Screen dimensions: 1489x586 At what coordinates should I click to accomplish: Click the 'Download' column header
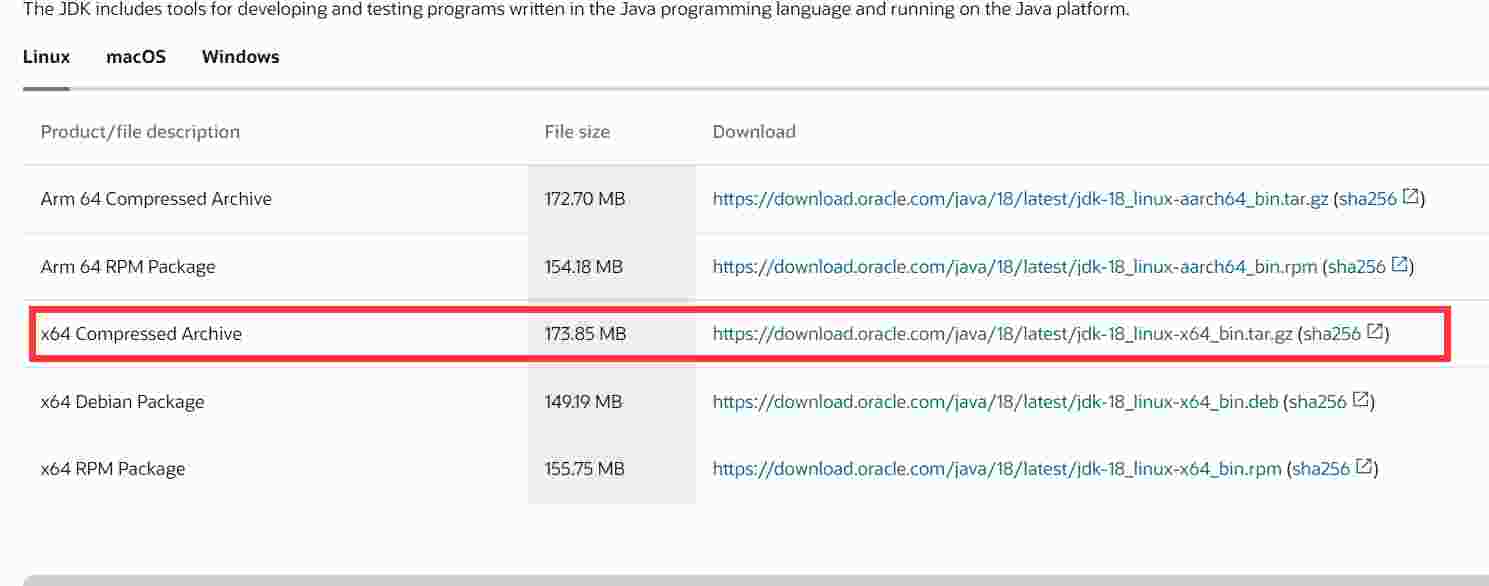click(754, 132)
